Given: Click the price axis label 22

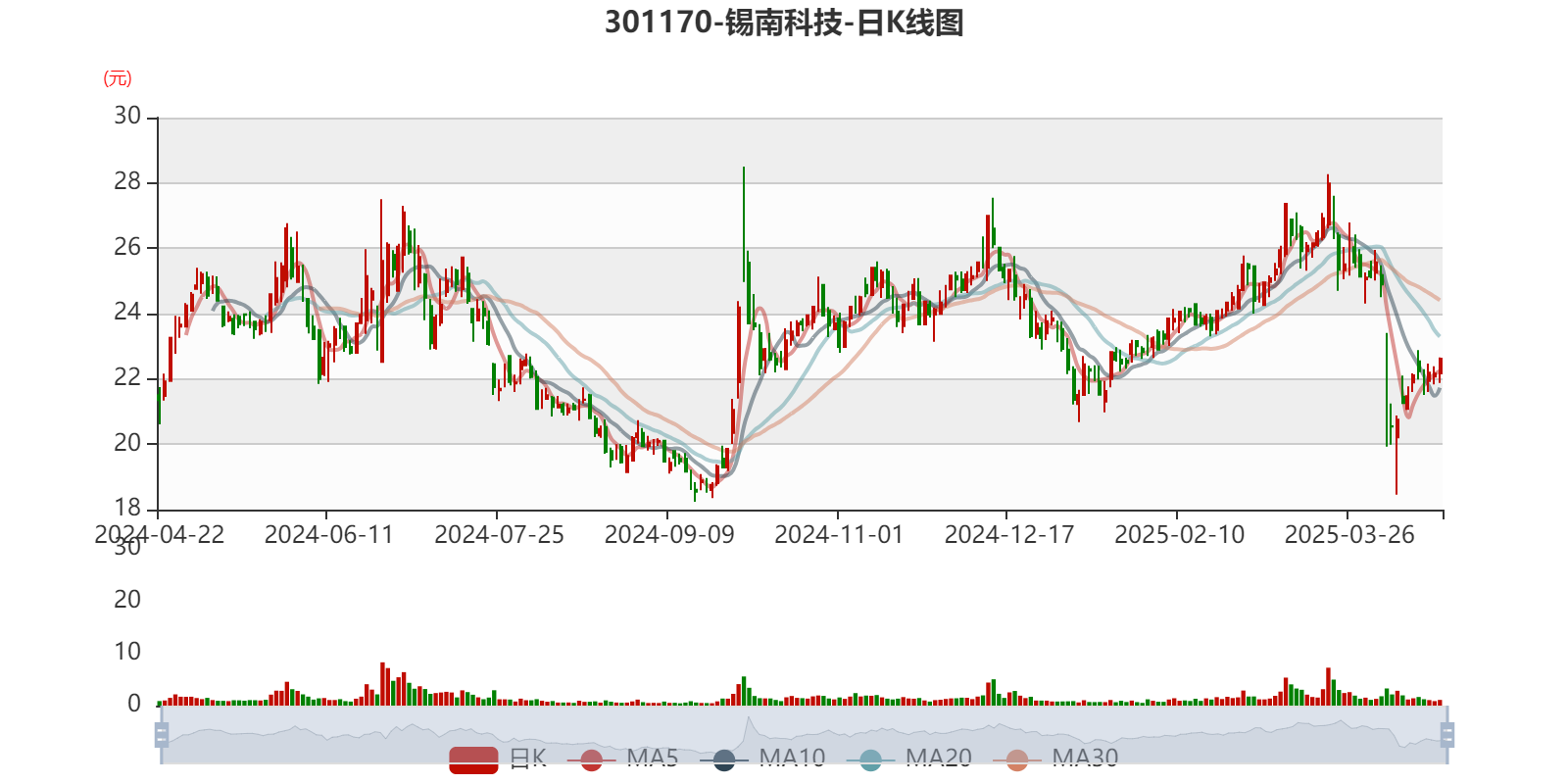Looking at the screenshot, I should coord(127,377).
